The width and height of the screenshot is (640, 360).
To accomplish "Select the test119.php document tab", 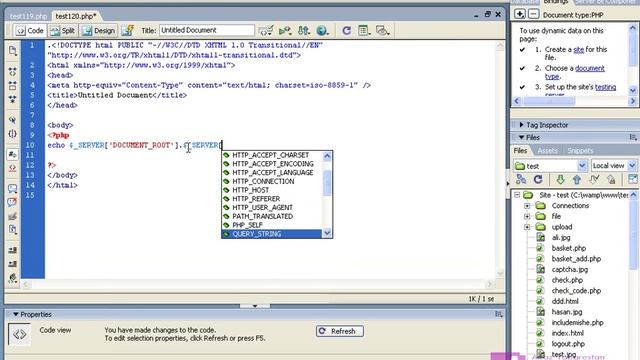I will (x=28, y=16).
